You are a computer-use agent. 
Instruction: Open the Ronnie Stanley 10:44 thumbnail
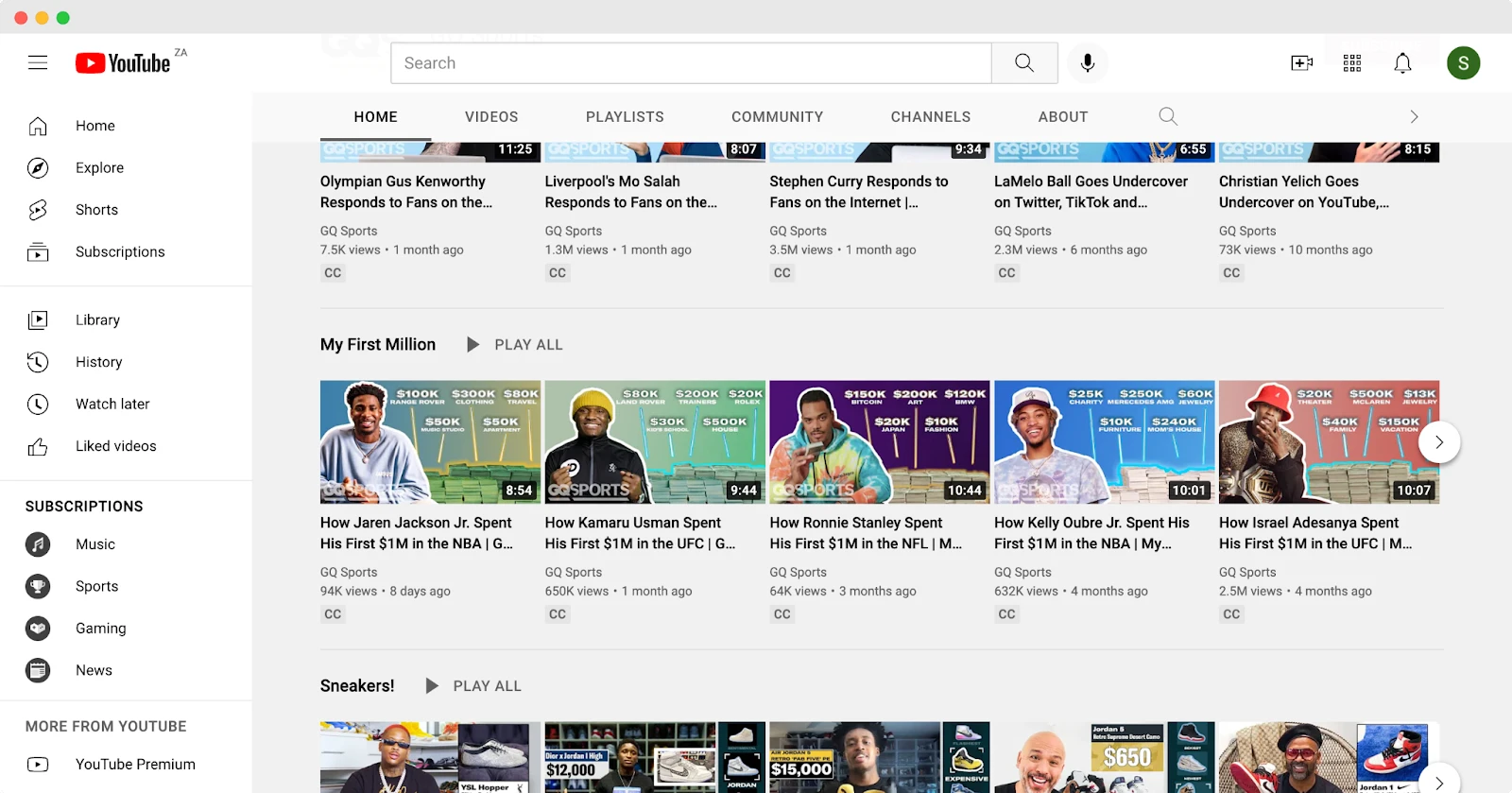[x=880, y=442]
